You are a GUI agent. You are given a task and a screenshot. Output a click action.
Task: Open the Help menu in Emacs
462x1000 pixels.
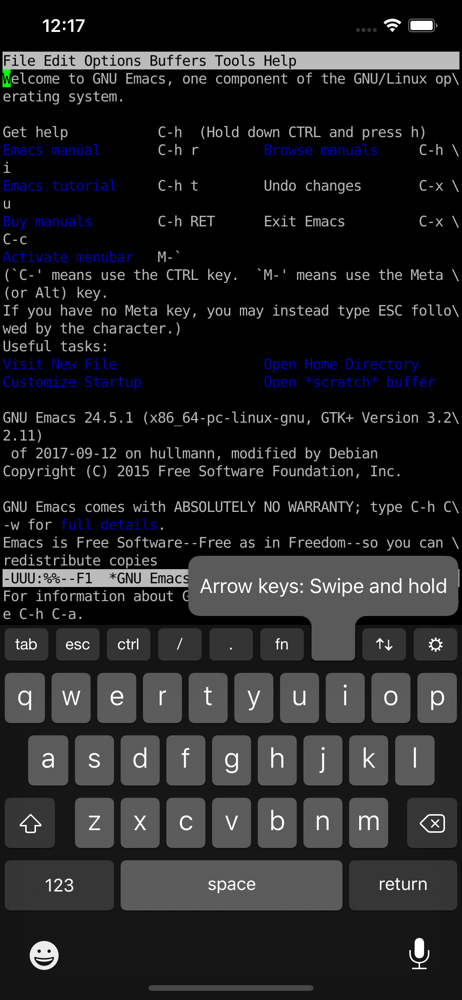click(x=280, y=61)
